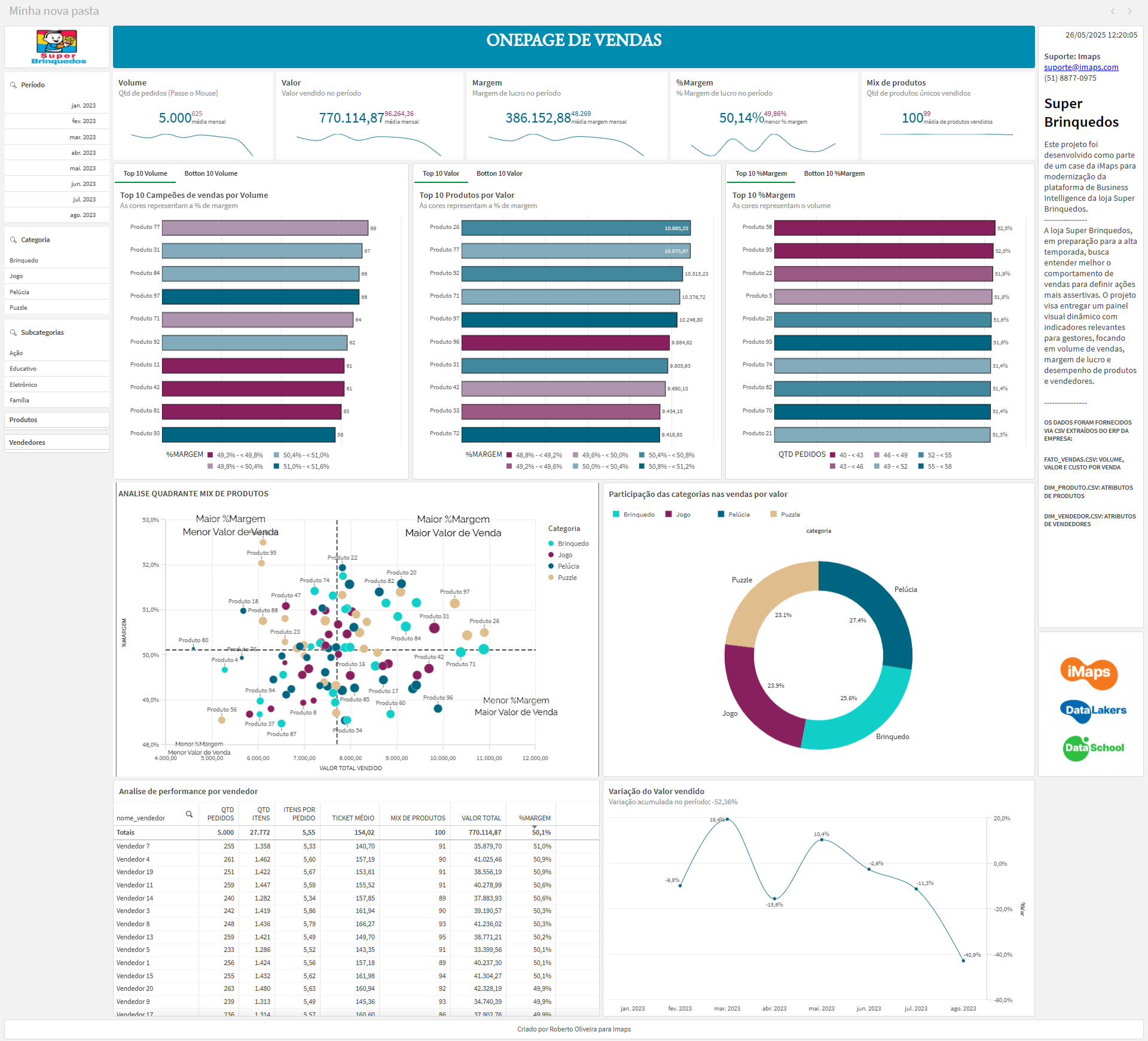The width and height of the screenshot is (1148, 1041).
Task: Expand the Produtos filter button
Action: pos(57,420)
